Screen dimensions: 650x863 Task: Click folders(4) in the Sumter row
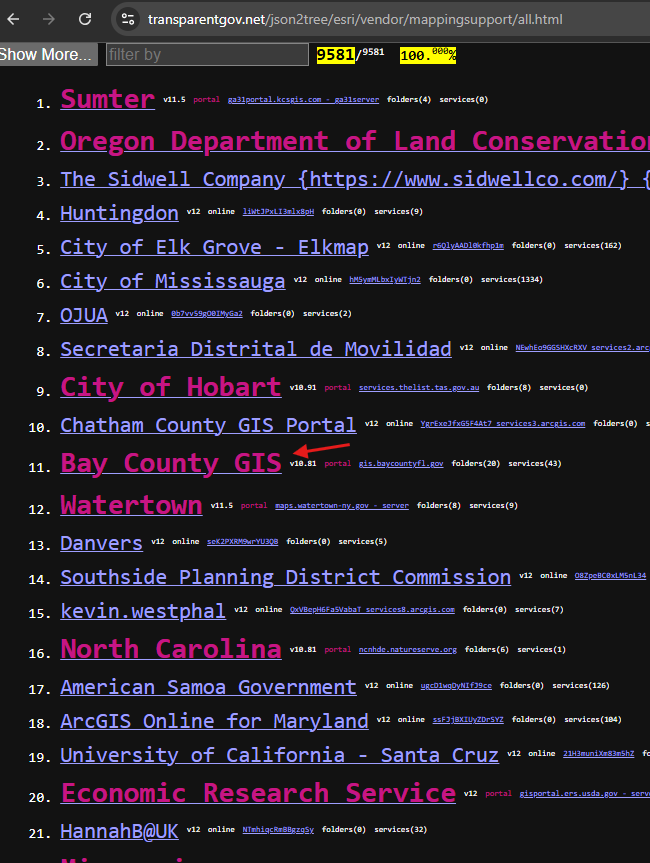(x=409, y=100)
